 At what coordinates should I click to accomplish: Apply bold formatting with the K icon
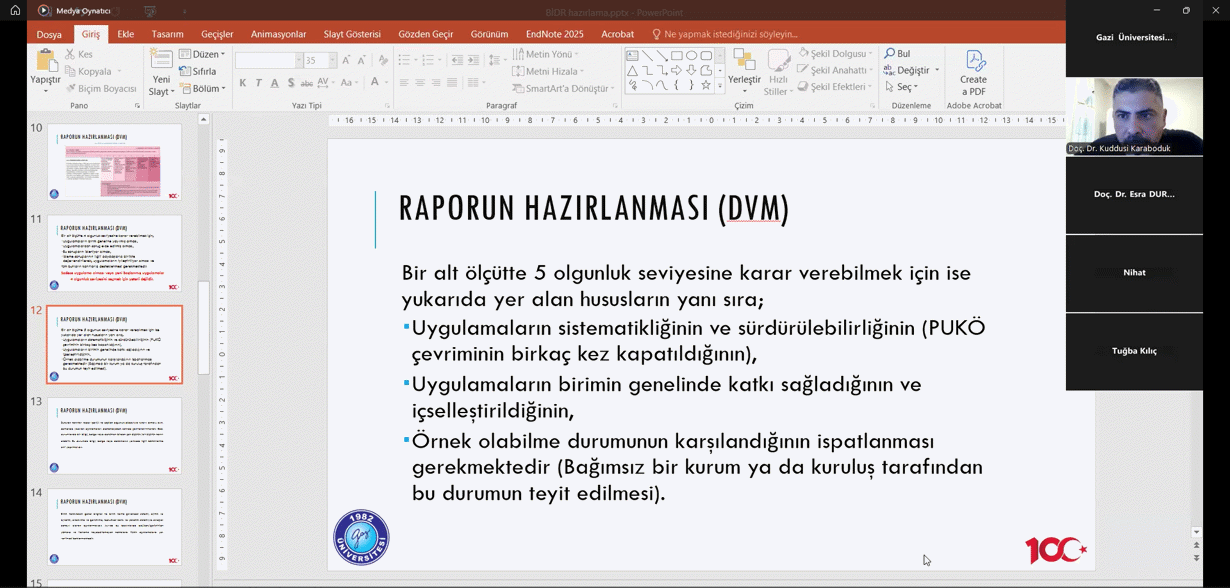pos(243,82)
